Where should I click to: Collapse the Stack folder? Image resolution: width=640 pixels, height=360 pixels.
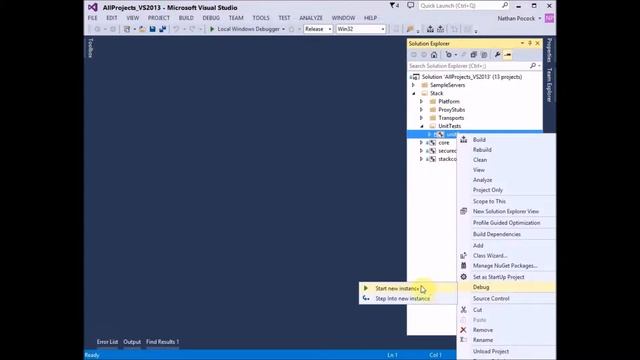click(x=413, y=93)
